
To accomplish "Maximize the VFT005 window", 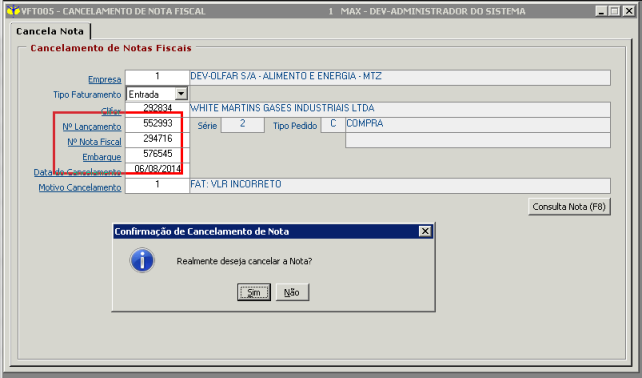I will point(614,11).
